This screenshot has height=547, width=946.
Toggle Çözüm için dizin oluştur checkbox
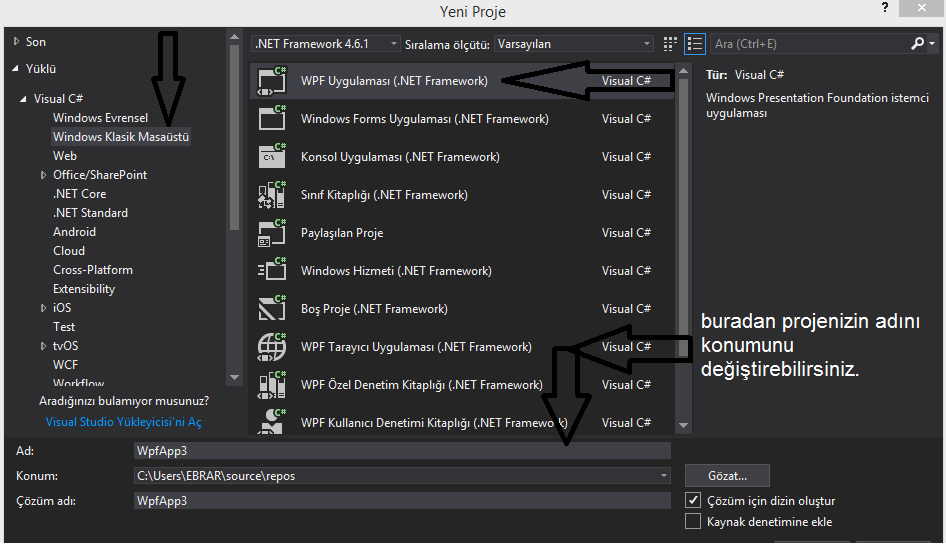click(x=693, y=500)
